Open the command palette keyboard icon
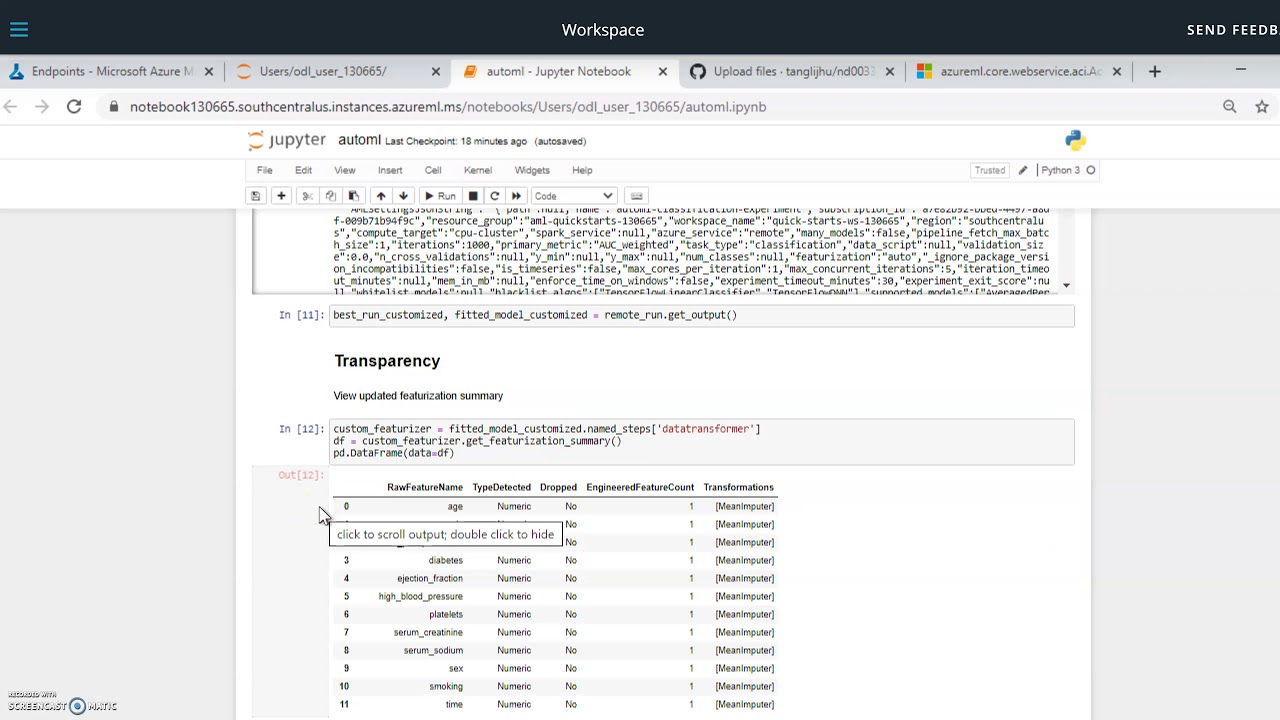Viewport: 1280px width, 720px height. 637,196
